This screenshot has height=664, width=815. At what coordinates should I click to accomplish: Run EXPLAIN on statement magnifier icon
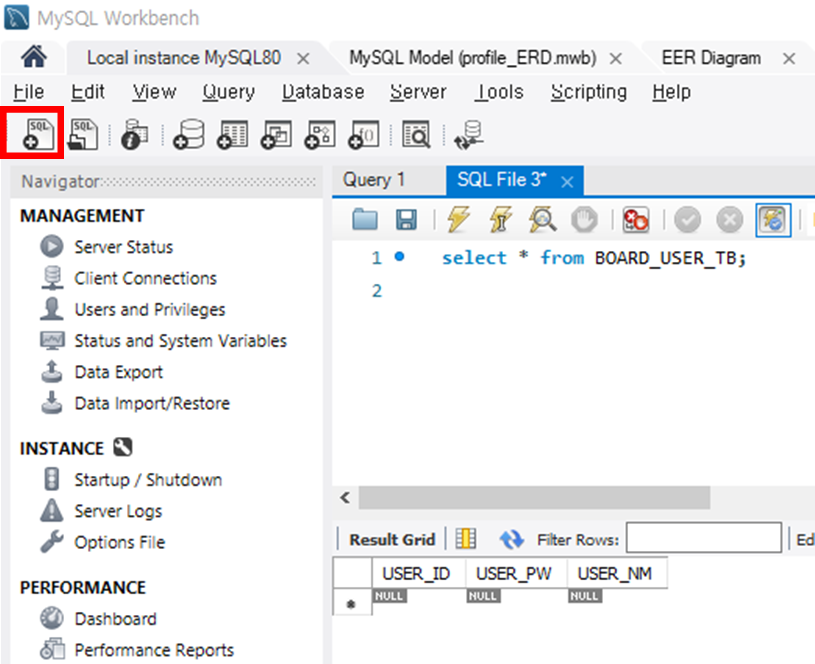(x=542, y=219)
